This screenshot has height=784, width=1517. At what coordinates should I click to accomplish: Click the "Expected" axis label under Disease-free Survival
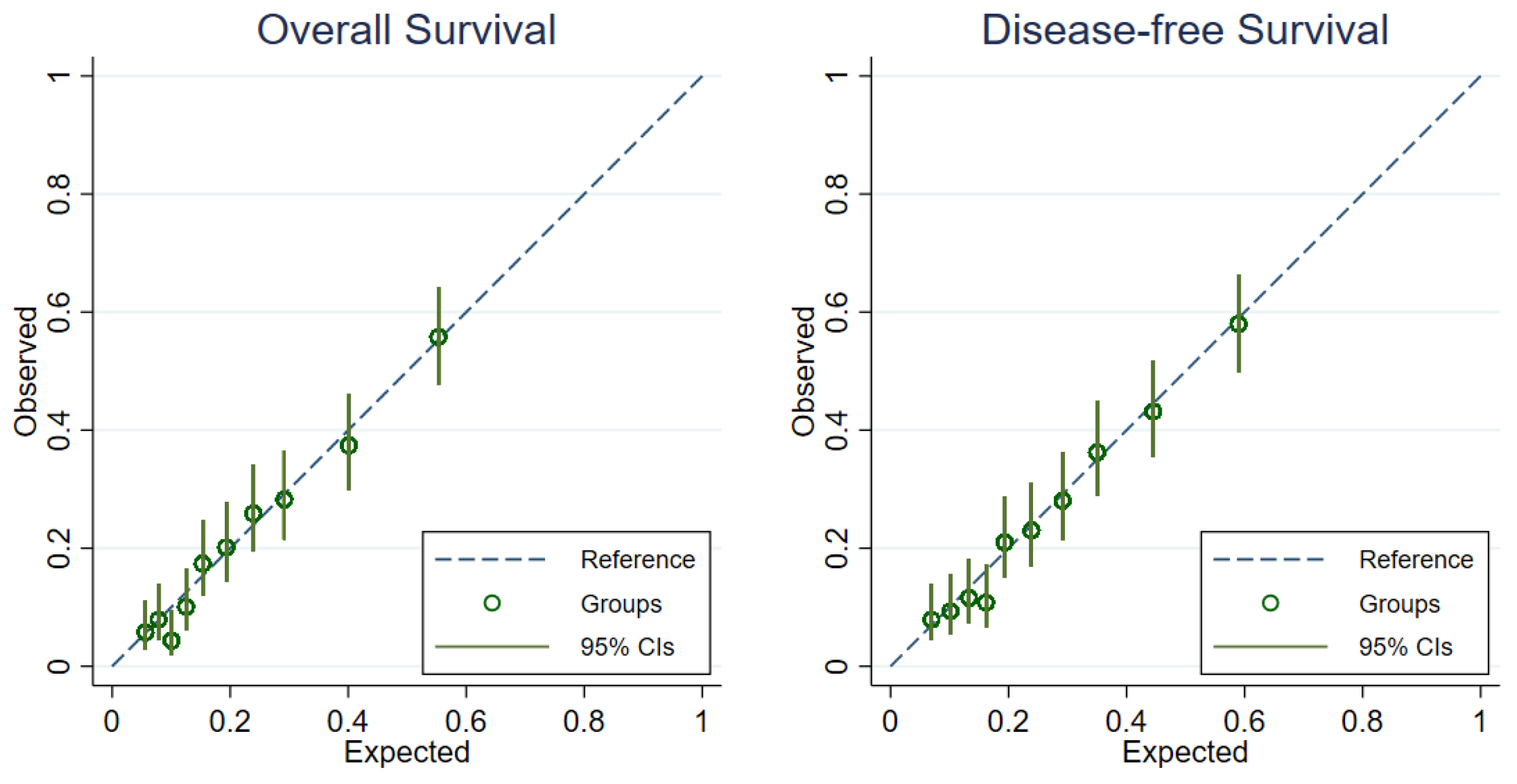[1185, 752]
